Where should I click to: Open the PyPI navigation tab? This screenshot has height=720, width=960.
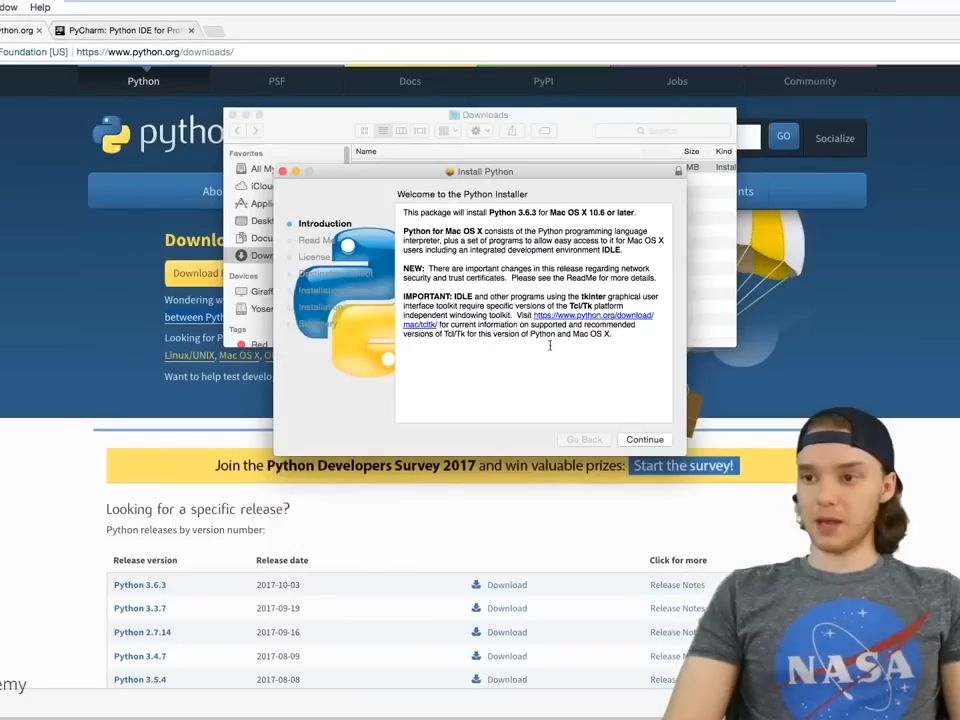(543, 81)
